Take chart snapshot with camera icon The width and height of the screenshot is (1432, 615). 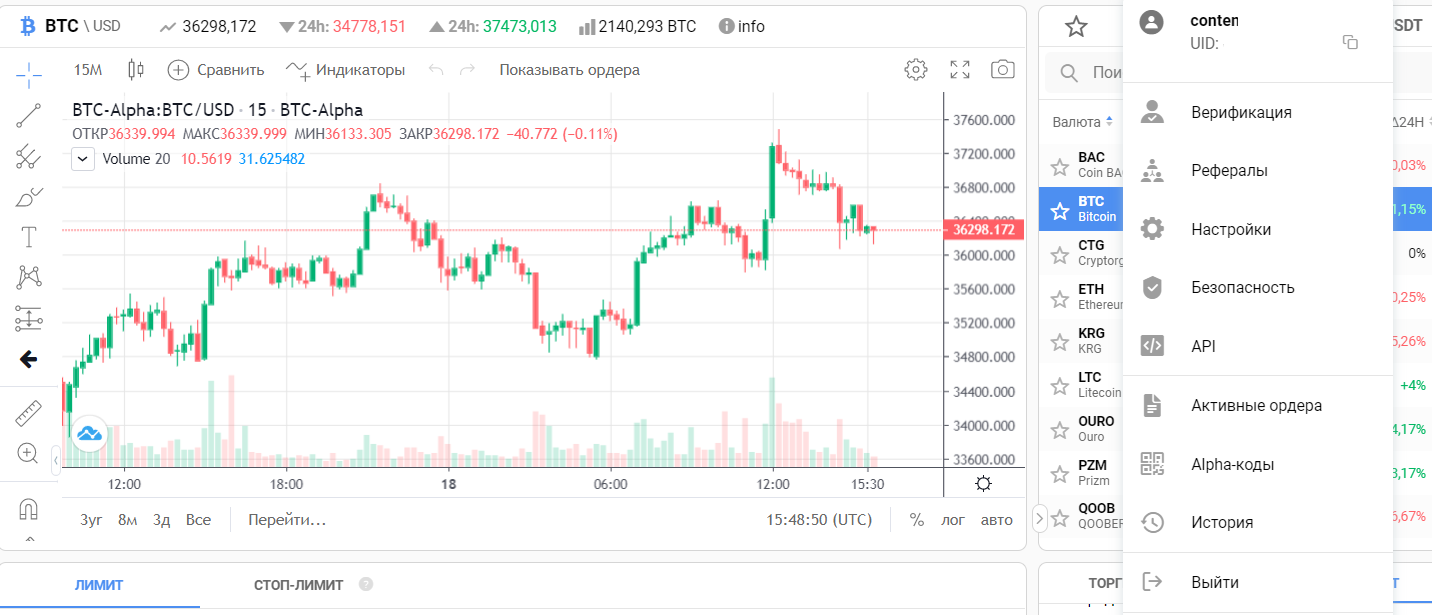tap(1002, 70)
